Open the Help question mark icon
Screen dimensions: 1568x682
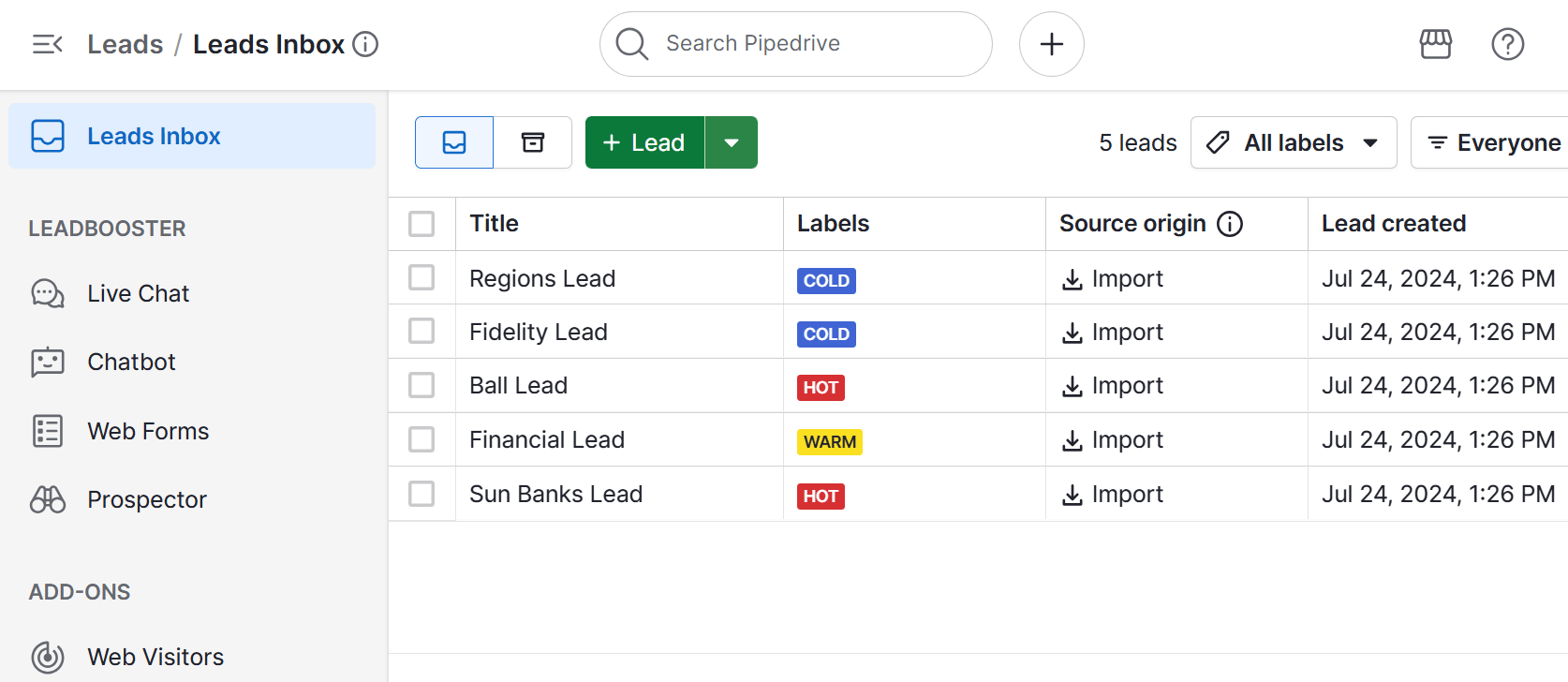point(1507,44)
